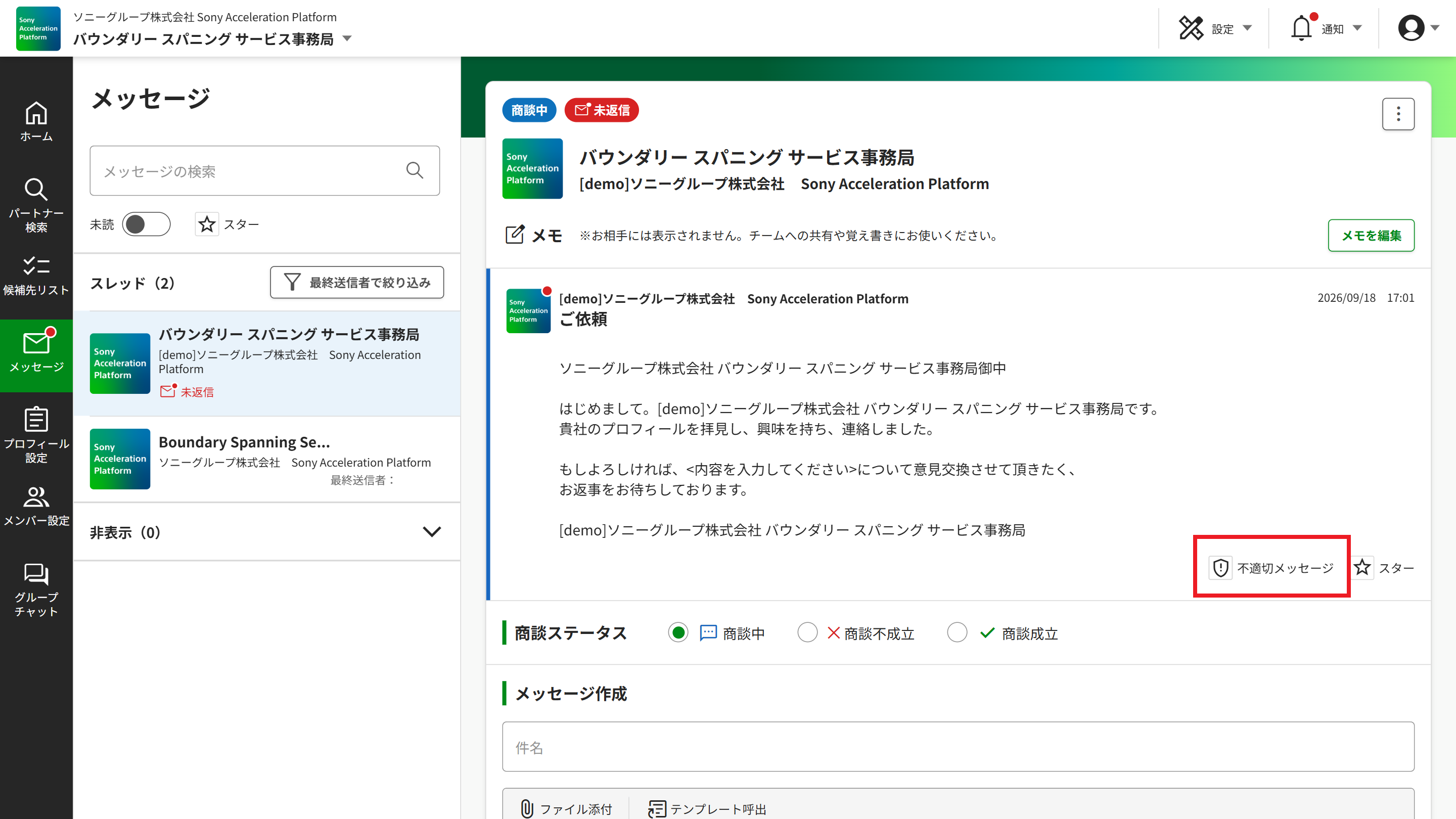Select the 商談不成立 radio button
Screen dimensions: 1456x819
(807, 632)
